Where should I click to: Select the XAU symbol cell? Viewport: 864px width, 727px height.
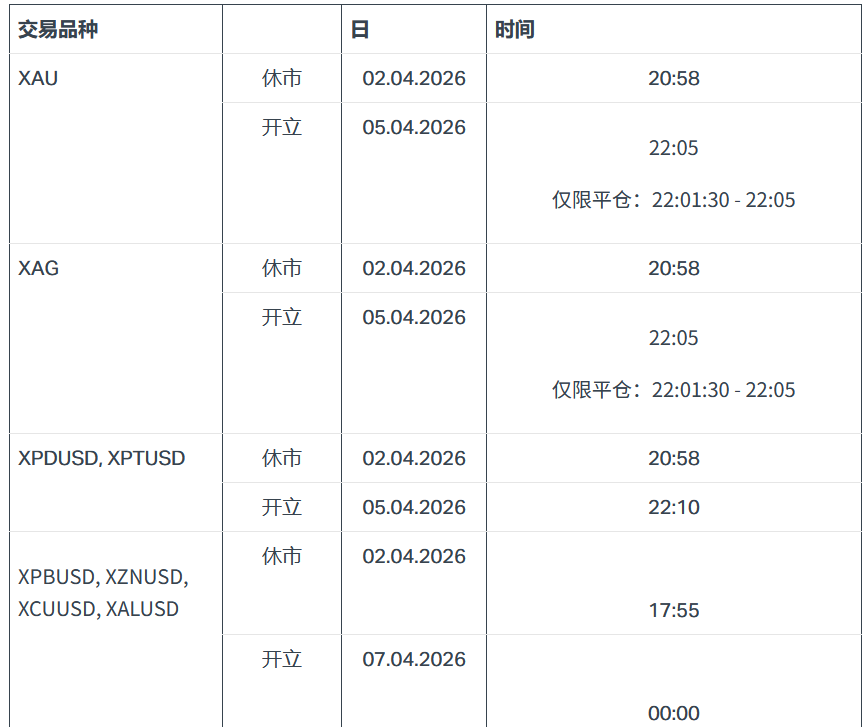(38, 78)
